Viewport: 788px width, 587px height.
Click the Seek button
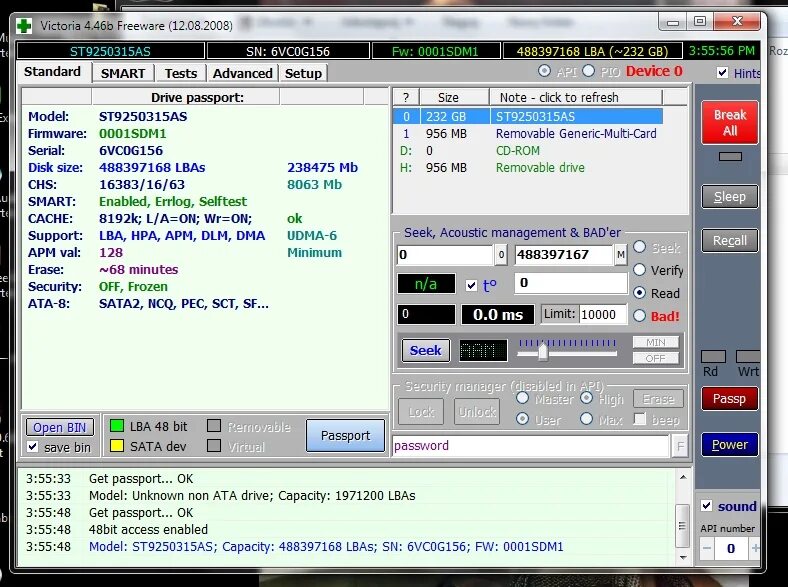pyautogui.click(x=426, y=350)
